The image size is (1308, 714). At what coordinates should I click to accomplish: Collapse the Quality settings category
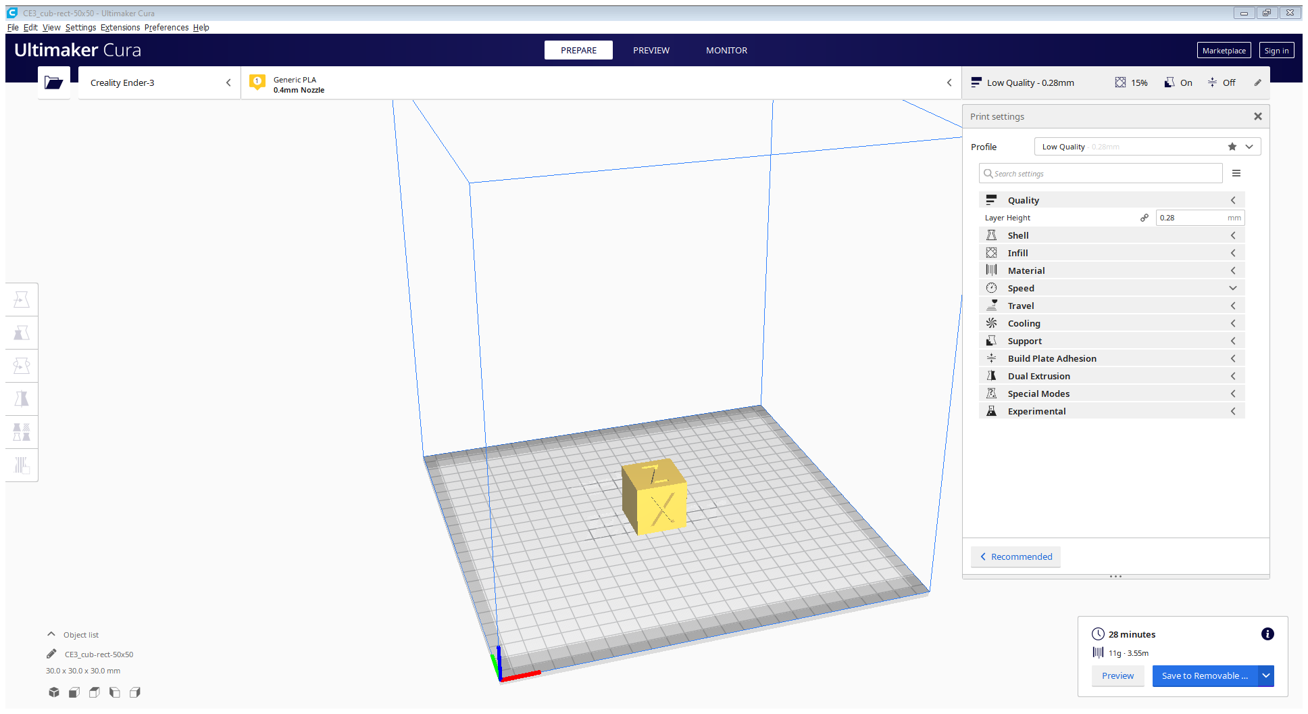pos(1112,200)
